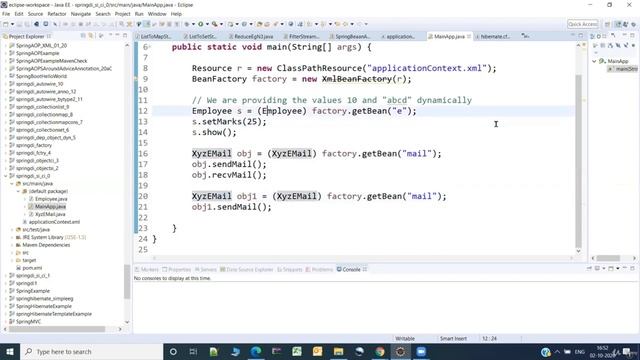The width and height of the screenshot is (640, 360).
Task: Click Smart Insert in status bar
Action: [453, 338]
